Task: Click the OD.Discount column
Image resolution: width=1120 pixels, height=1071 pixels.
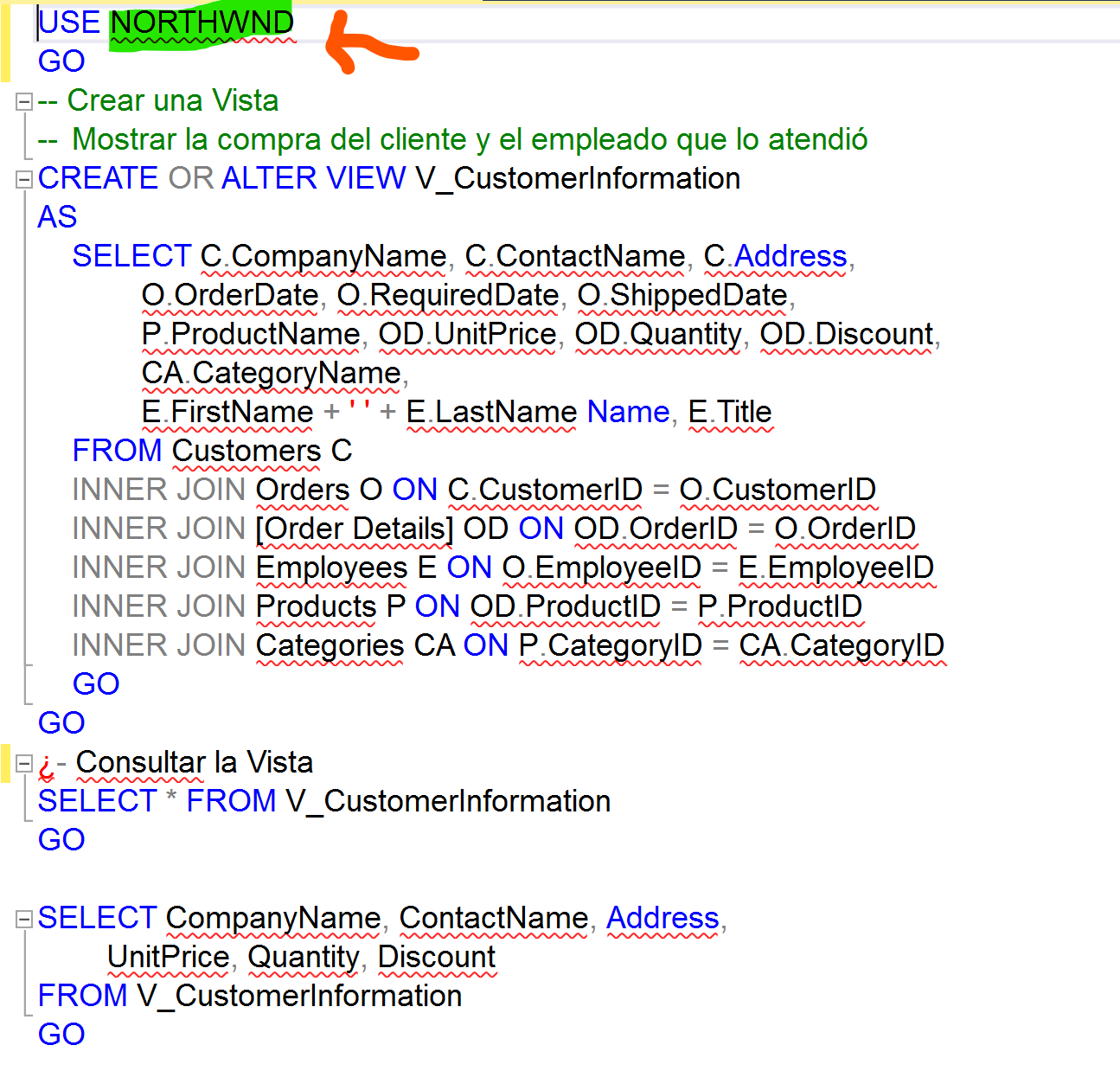Action: point(846,334)
